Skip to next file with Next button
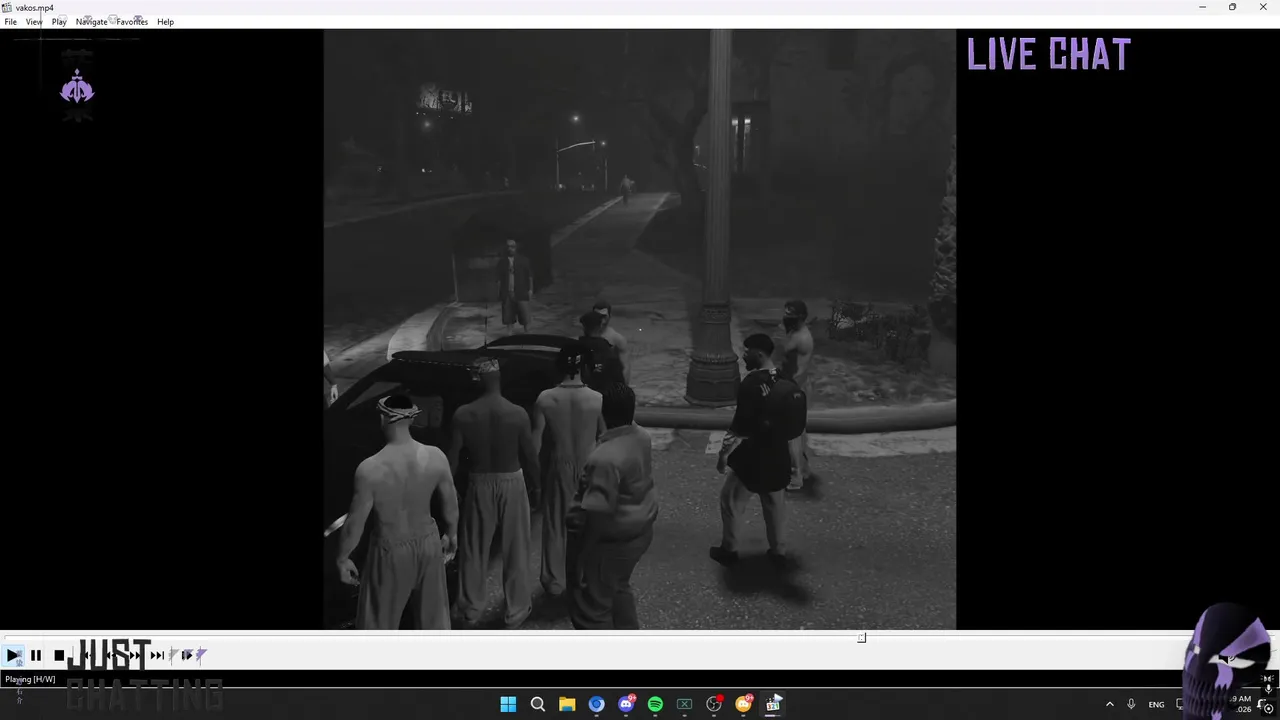 [157, 656]
